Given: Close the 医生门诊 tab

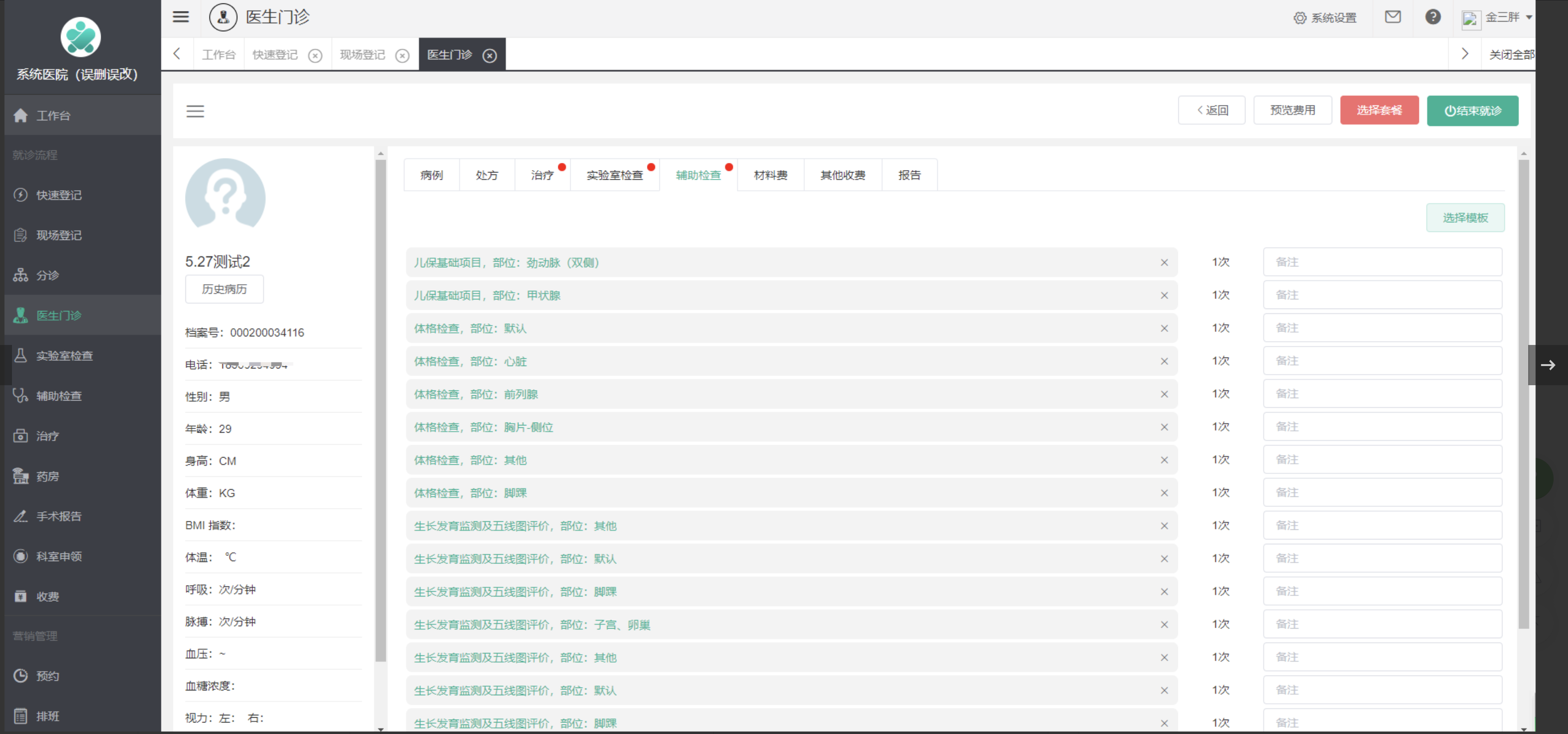Looking at the screenshot, I should (x=489, y=56).
